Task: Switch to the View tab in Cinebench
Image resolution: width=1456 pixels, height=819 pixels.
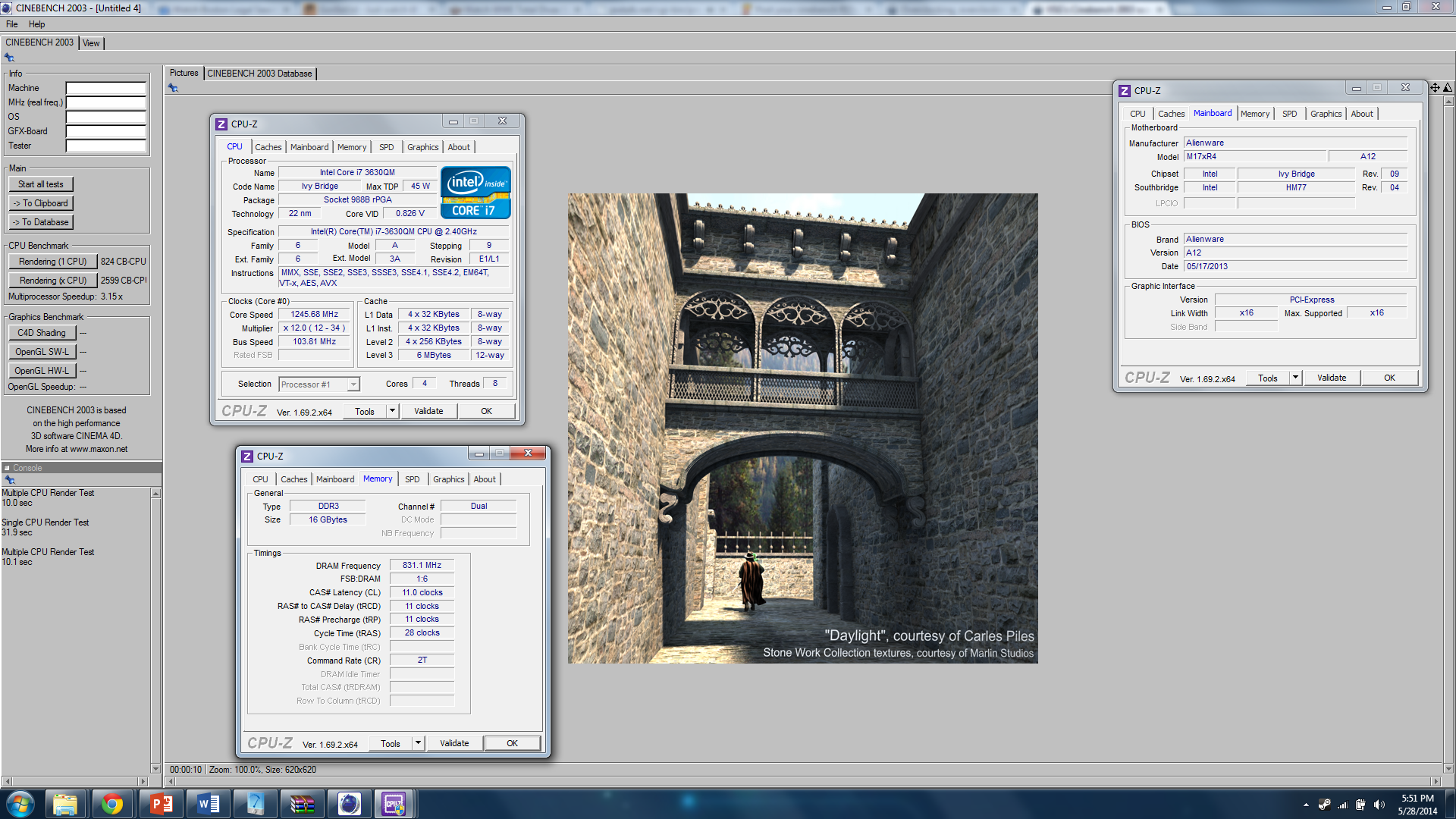Action: (91, 43)
